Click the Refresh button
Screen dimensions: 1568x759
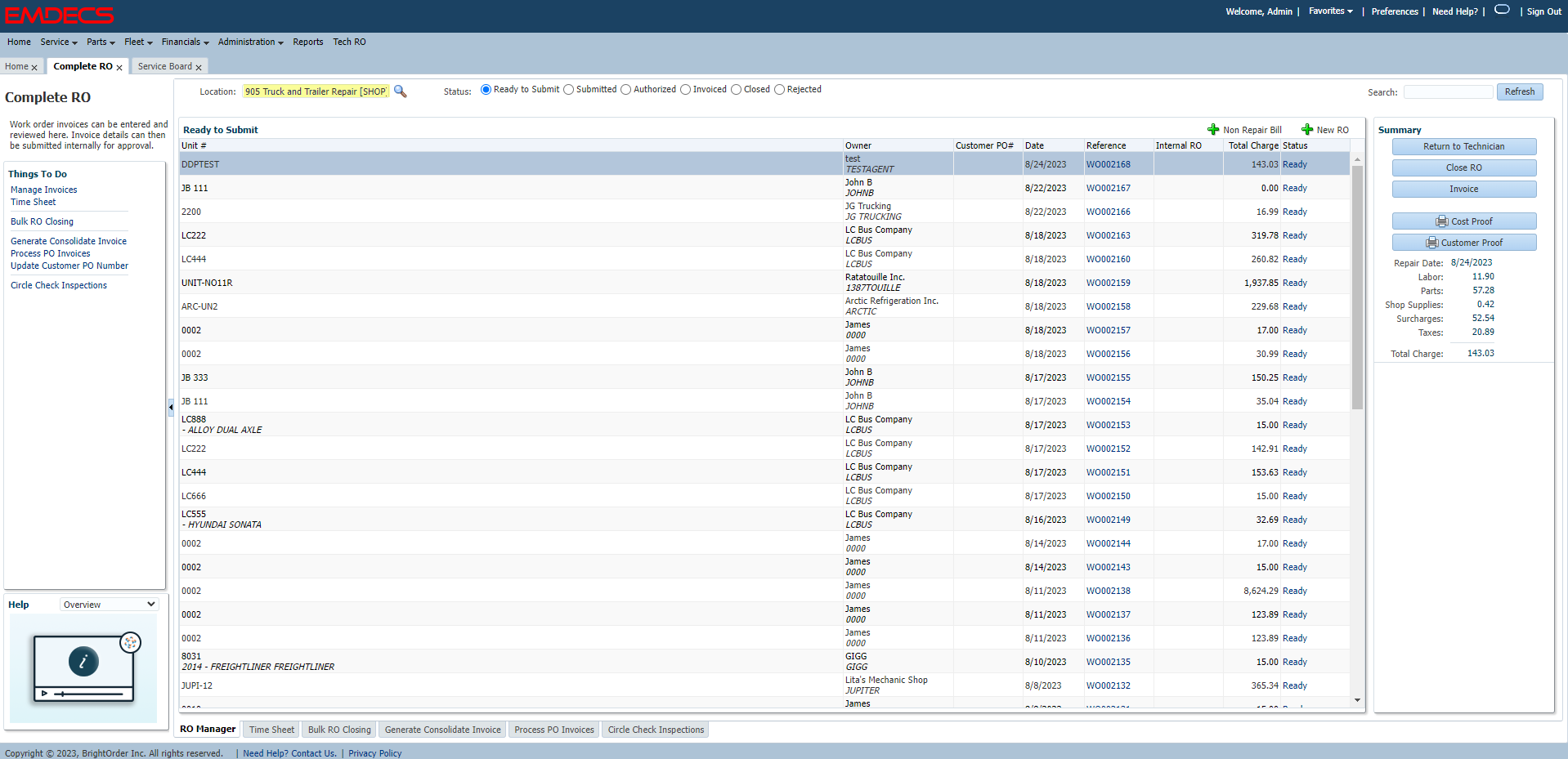click(x=1520, y=92)
